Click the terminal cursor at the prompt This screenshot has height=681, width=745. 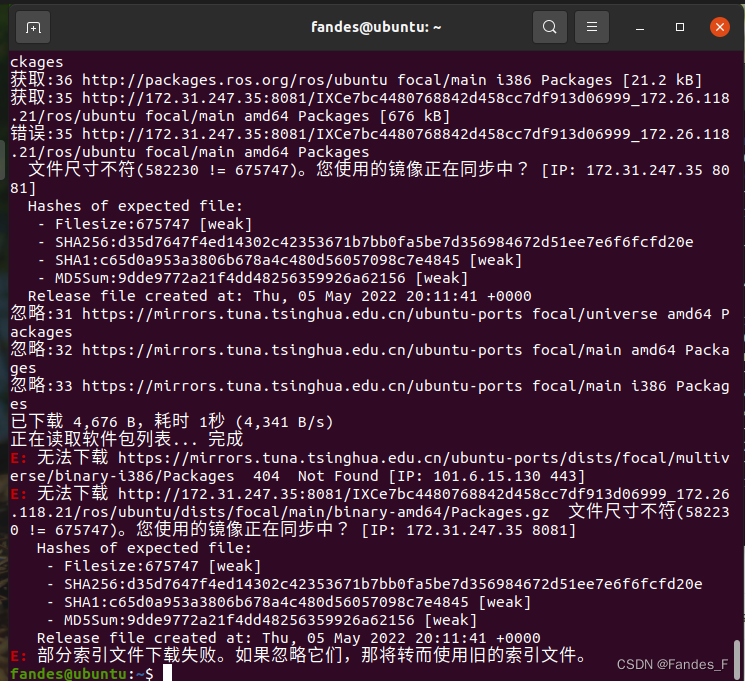[167, 673]
